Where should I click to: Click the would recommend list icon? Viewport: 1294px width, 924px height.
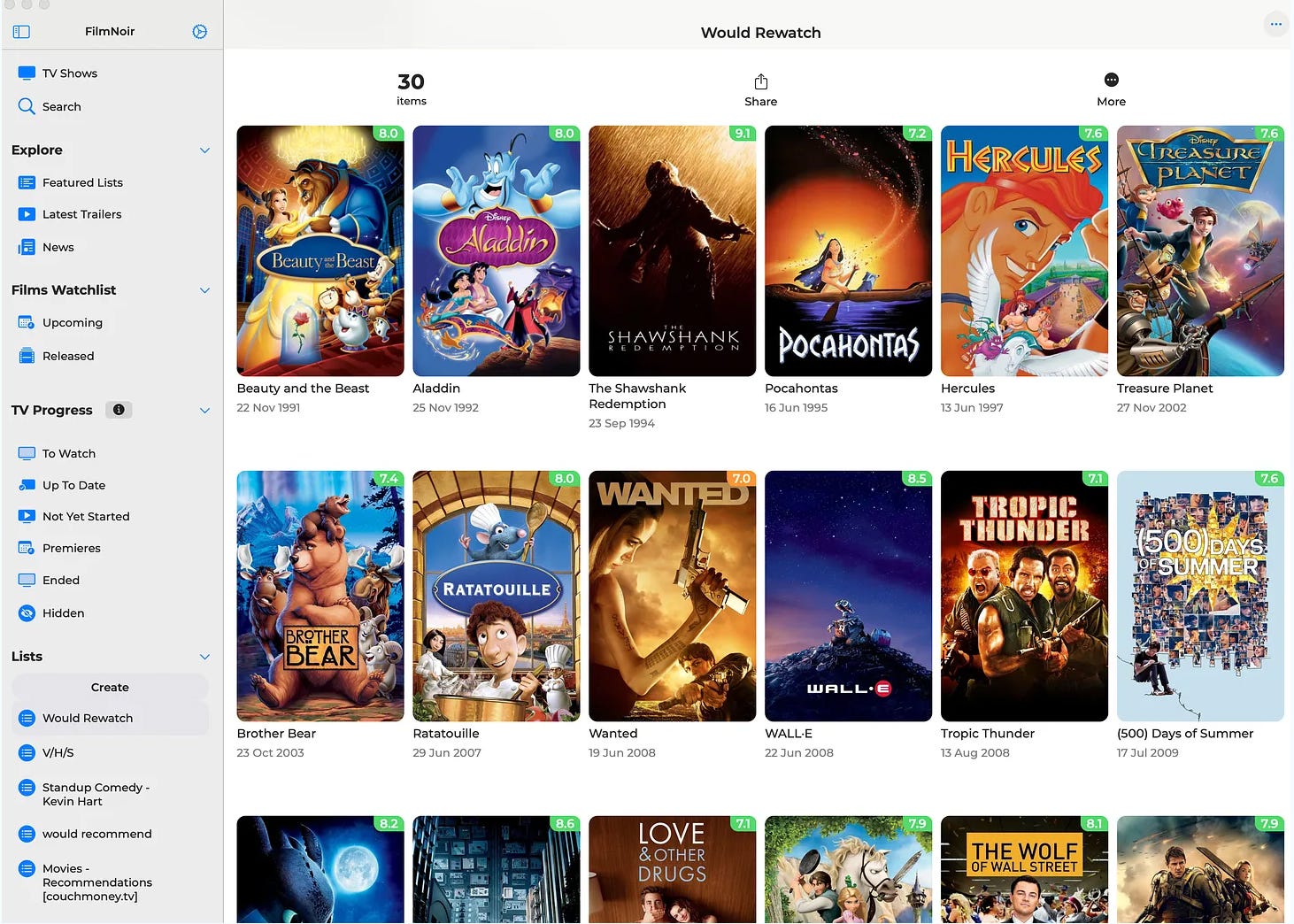[x=27, y=834]
